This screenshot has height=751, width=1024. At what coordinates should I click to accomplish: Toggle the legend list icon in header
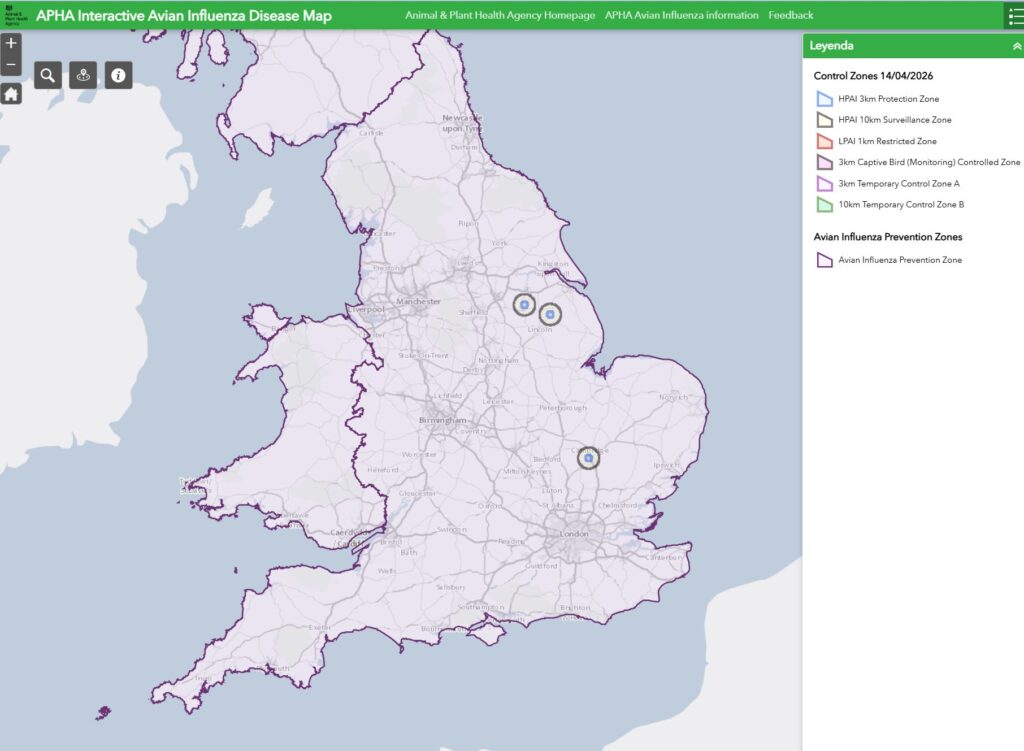(x=1015, y=16)
